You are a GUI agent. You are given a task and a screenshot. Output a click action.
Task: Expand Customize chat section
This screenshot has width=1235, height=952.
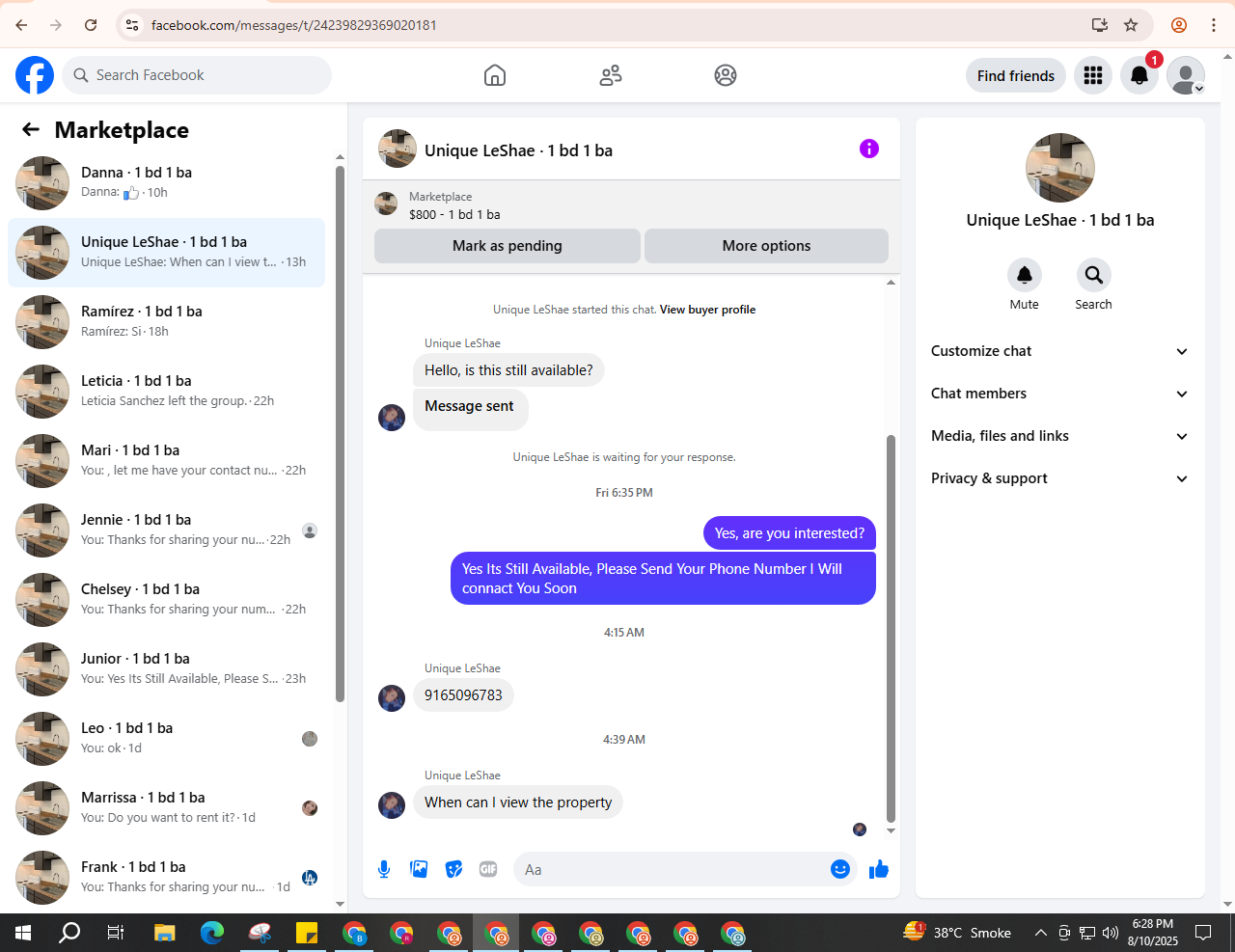pyautogui.click(x=1059, y=351)
